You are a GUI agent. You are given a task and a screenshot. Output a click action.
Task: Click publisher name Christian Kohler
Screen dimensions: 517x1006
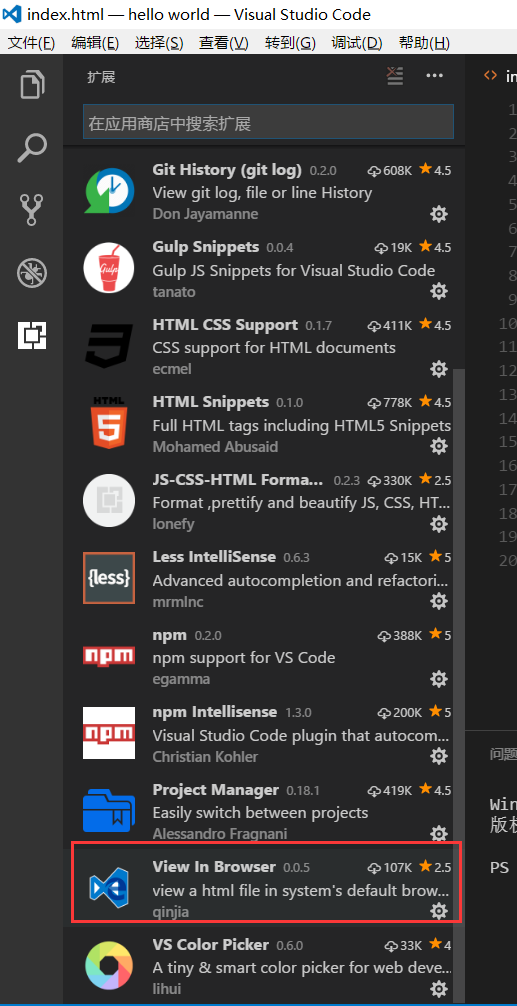coord(205,756)
